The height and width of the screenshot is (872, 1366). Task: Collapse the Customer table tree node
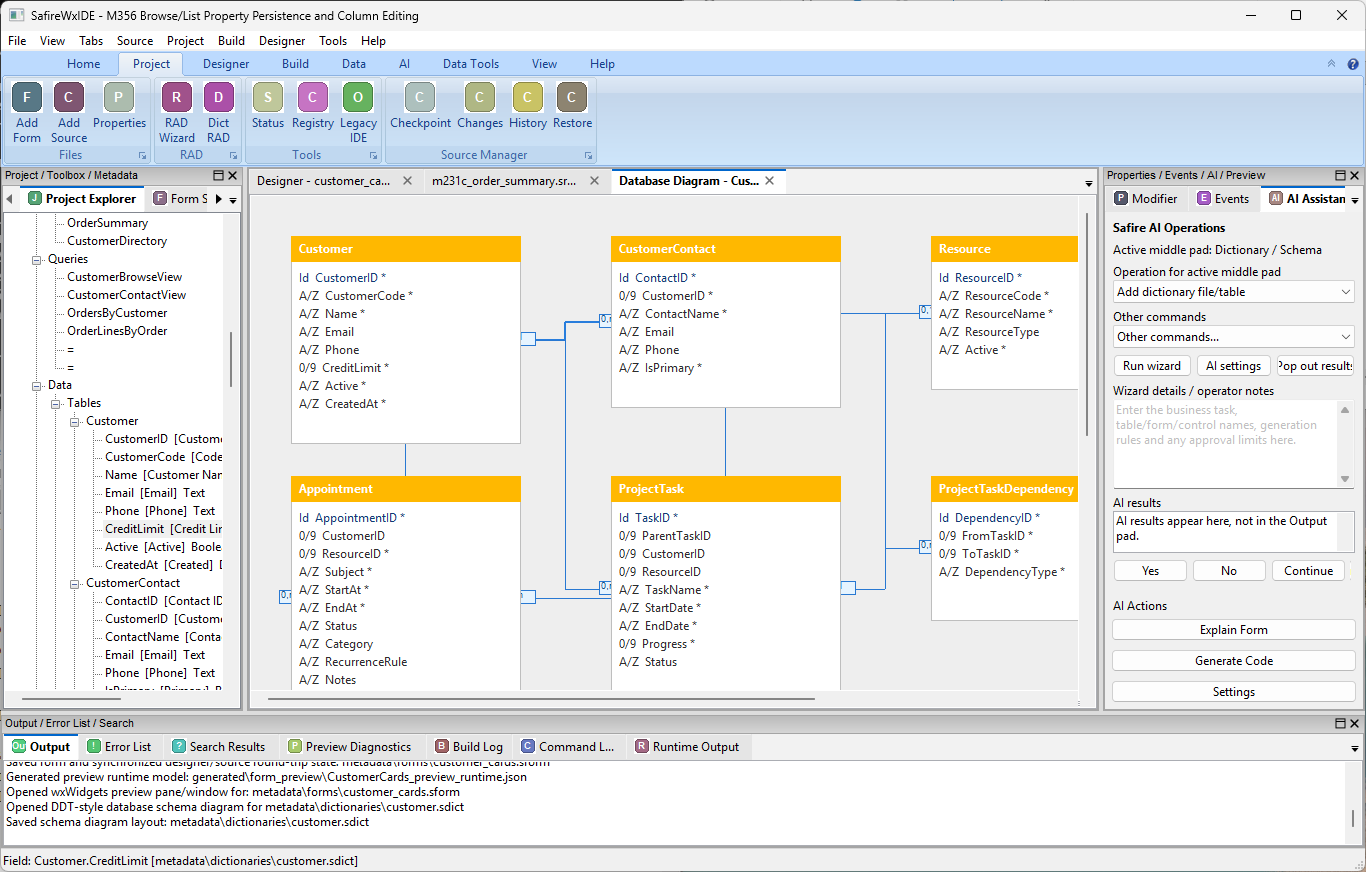pyautogui.click(x=75, y=421)
